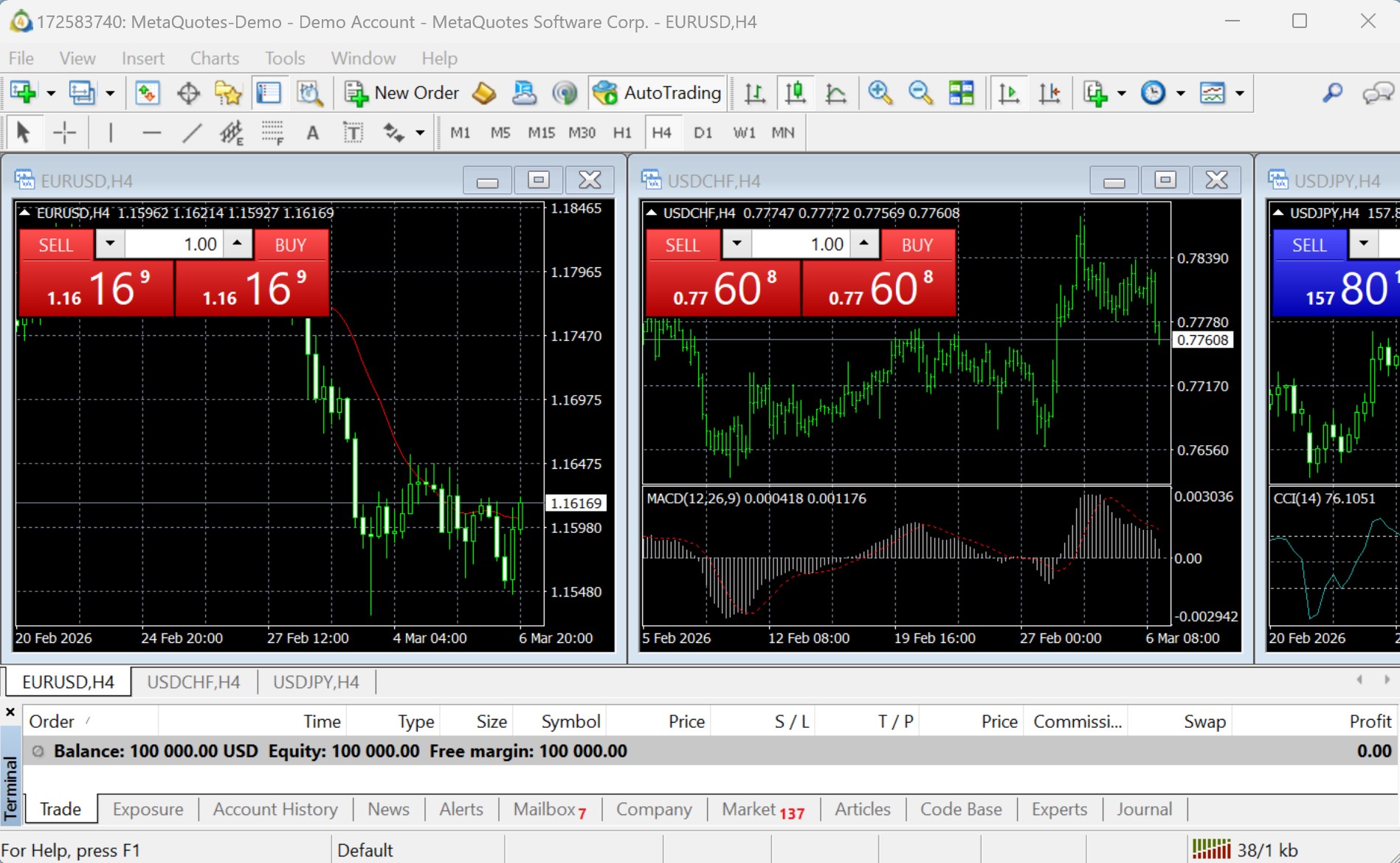
Task: Enable chart auto scroll
Action: pyautogui.click(x=1009, y=93)
